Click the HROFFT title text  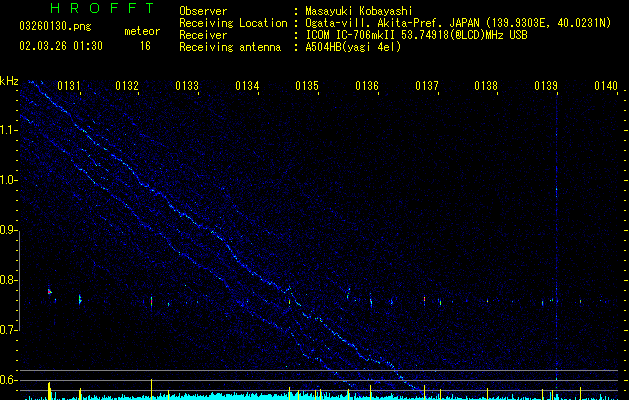point(102,8)
